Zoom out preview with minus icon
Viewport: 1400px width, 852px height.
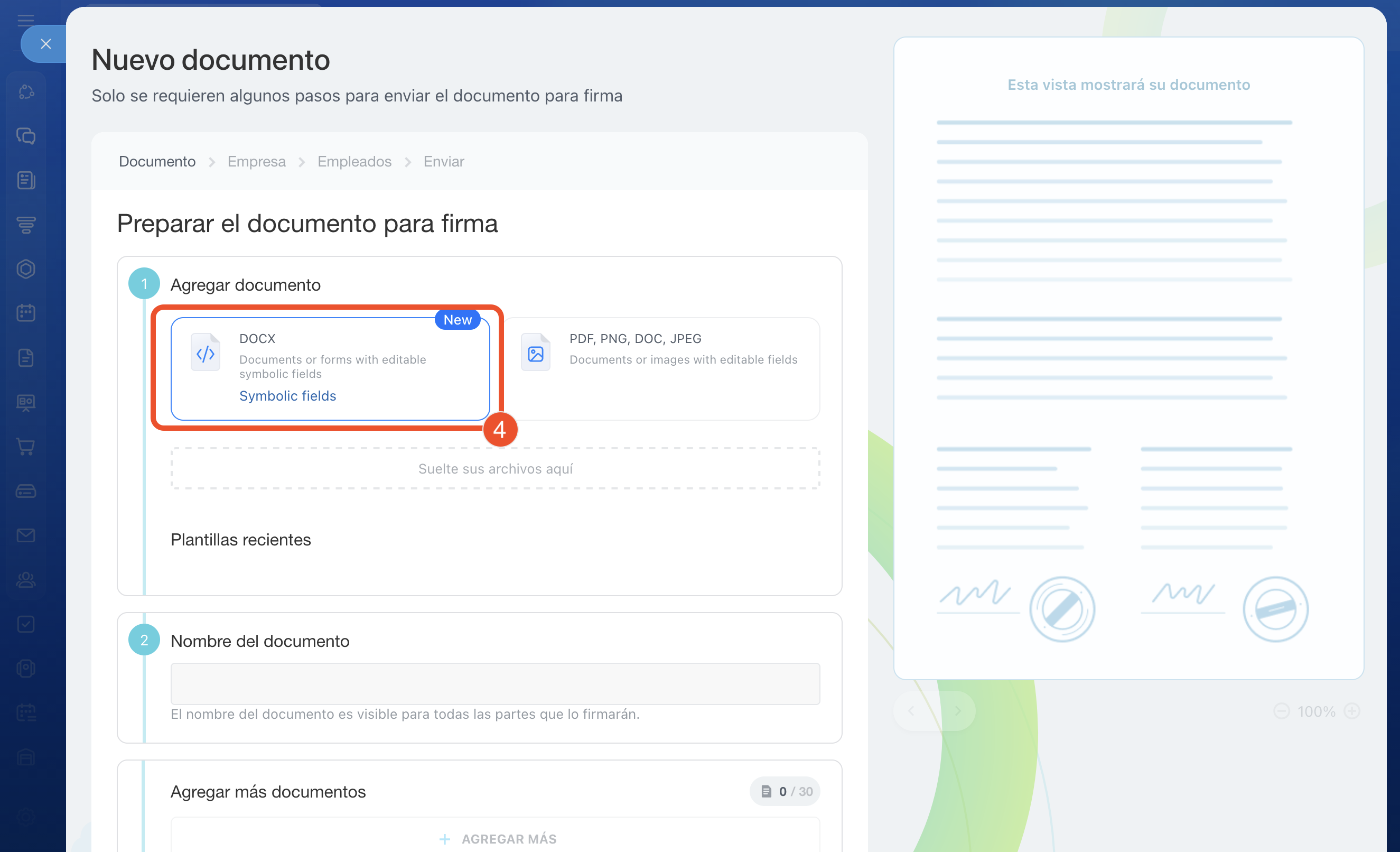(1281, 711)
